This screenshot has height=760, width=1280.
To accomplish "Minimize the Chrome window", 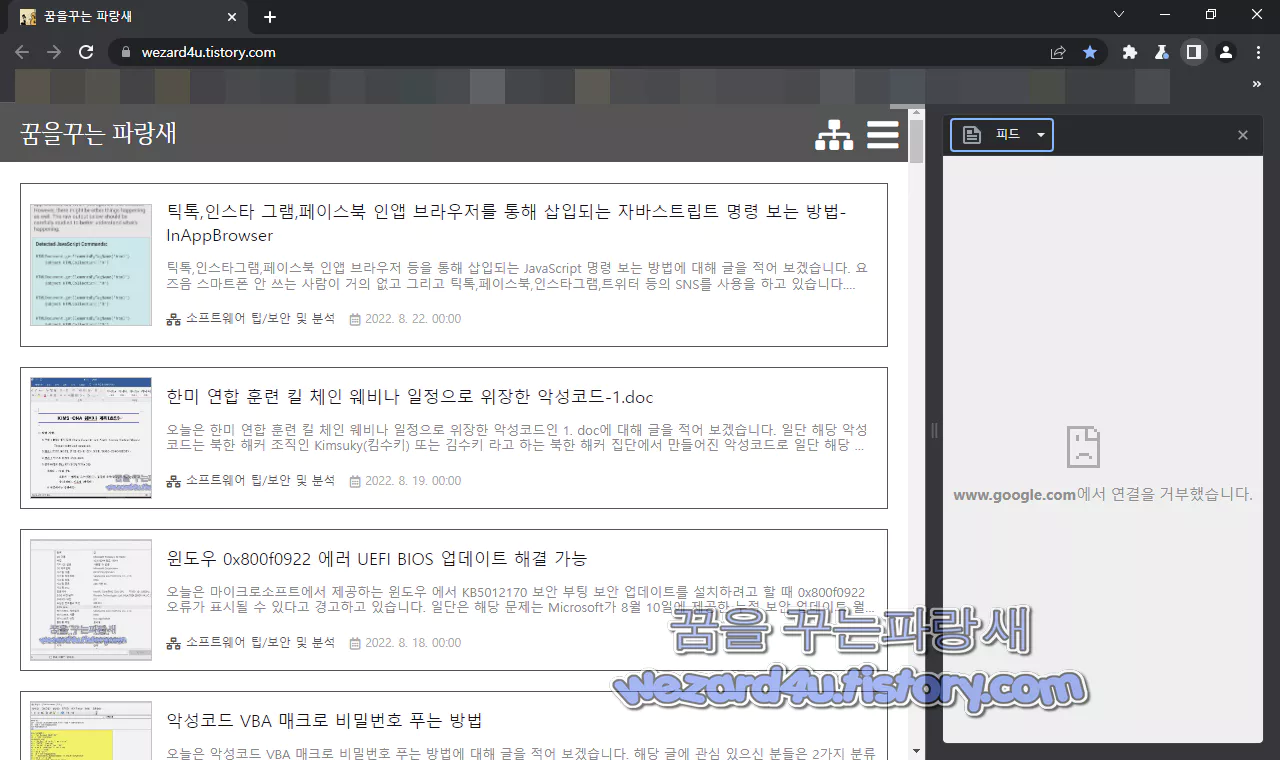I will pos(1165,14).
